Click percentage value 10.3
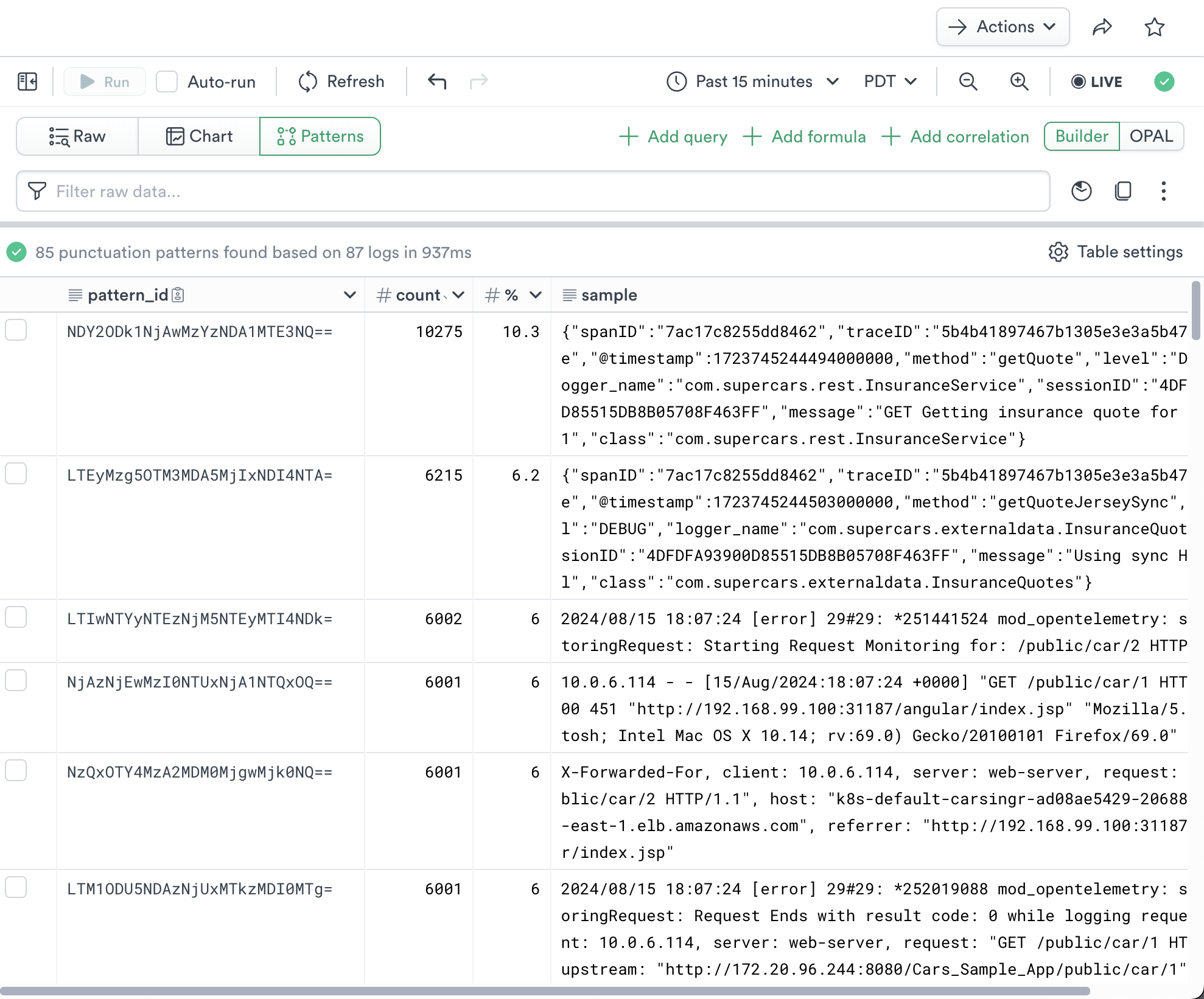This screenshot has height=999, width=1204. pos(521,332)
